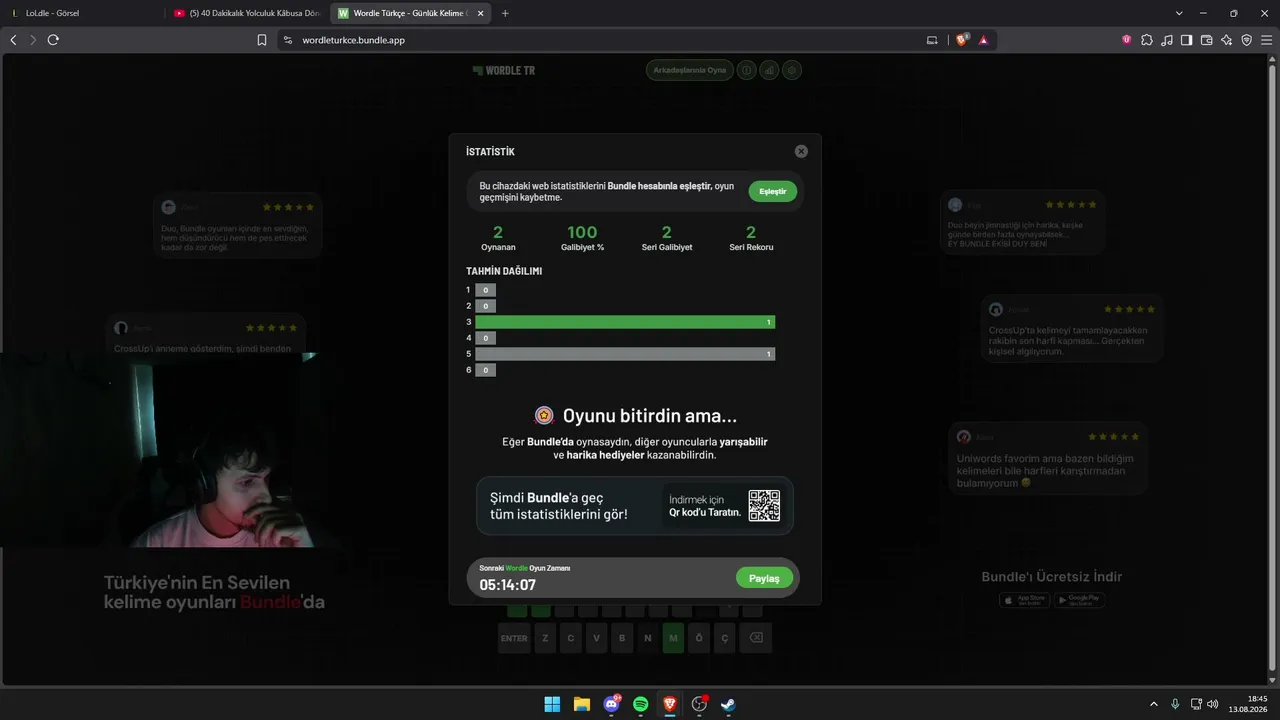This screenshot has height=720, width=1280.
Task: Toggle the browser sidebar panel
Action: (x=1187, y=40)
